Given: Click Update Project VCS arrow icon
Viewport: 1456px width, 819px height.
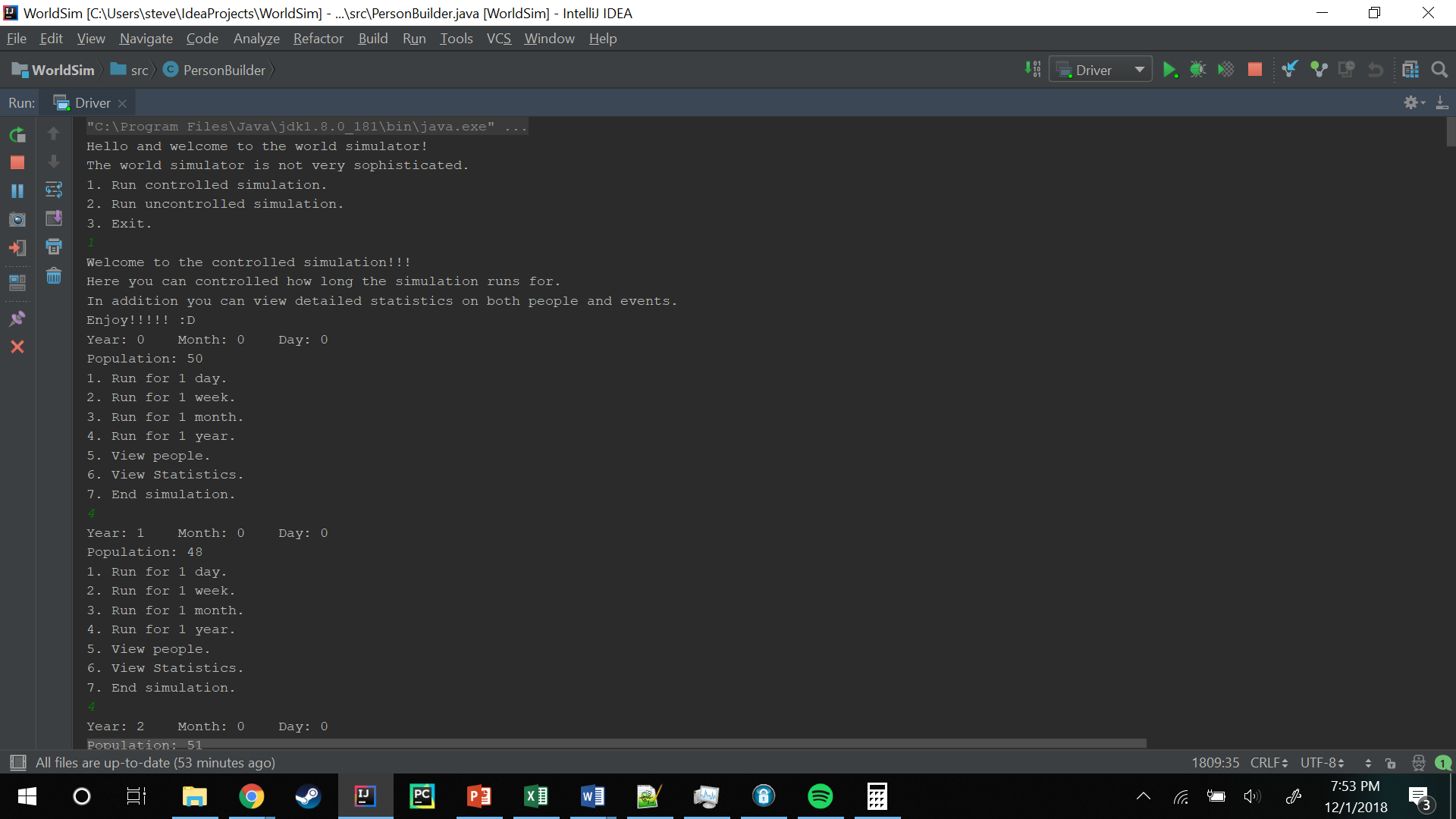Looking at the screenshot, I should [1290, 70].
